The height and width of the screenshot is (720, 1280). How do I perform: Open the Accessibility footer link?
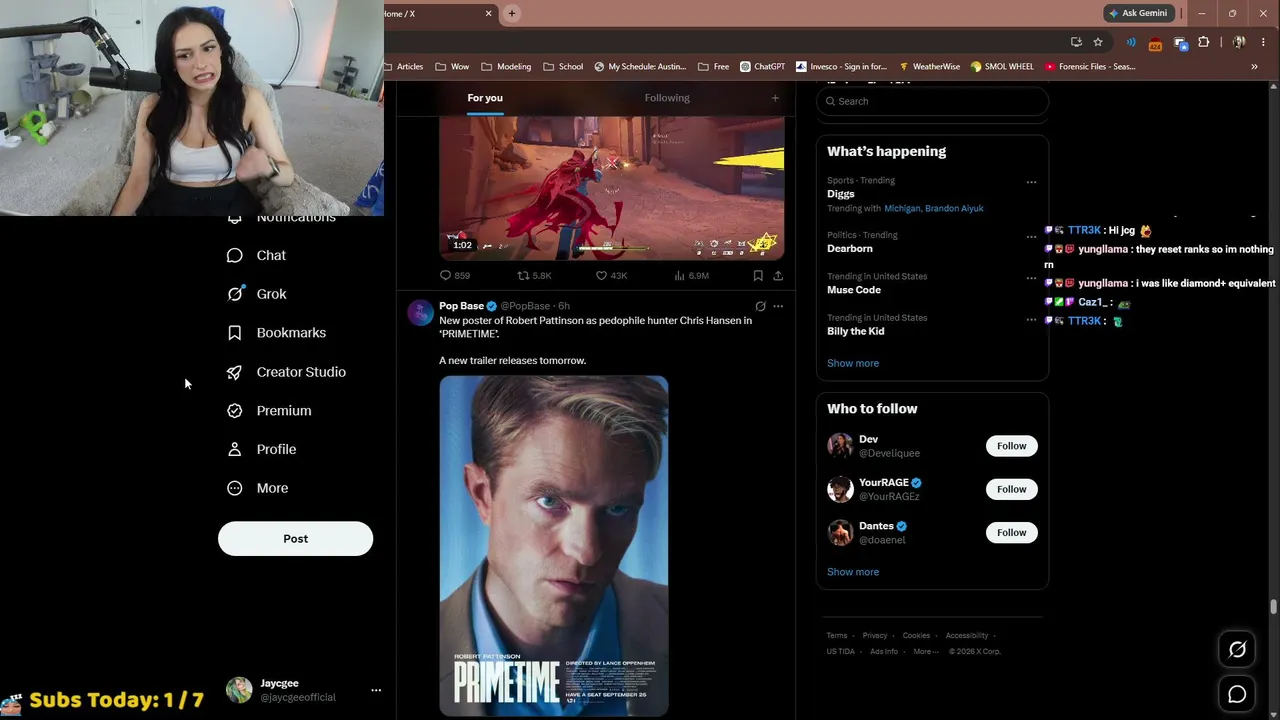pyautogui.click(x=967, y=636)
